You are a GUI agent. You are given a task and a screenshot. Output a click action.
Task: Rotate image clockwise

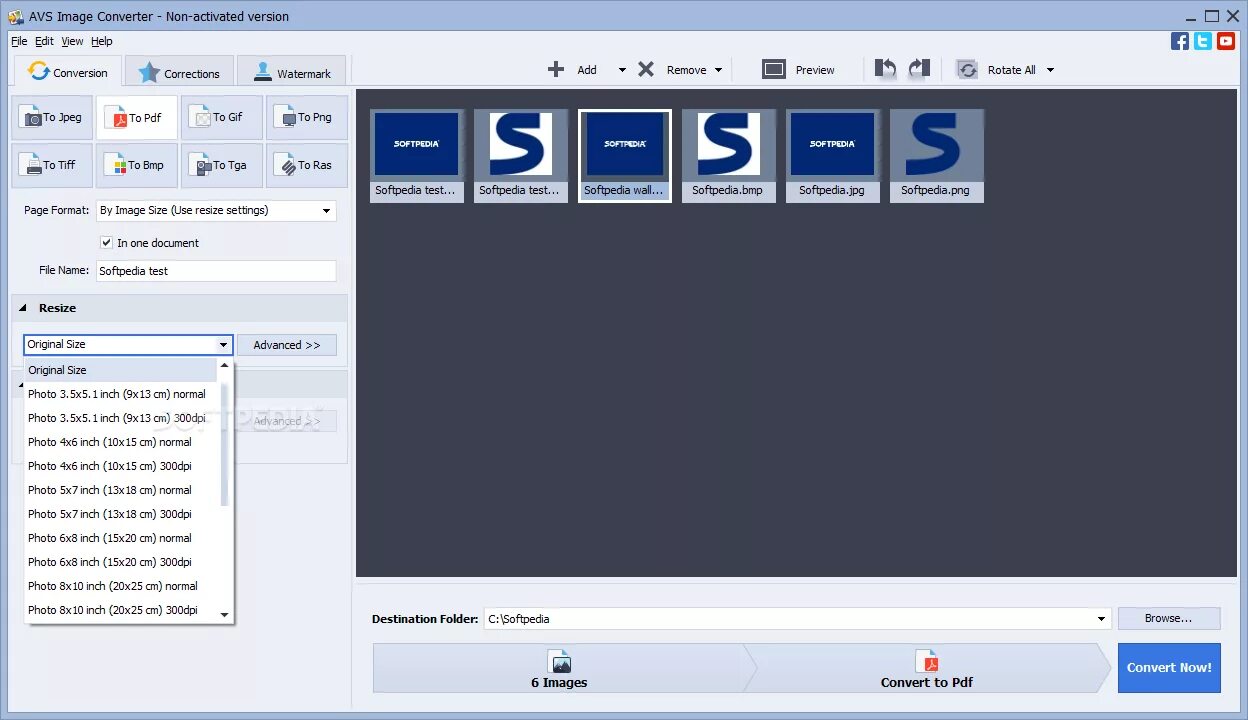[919, 68]
